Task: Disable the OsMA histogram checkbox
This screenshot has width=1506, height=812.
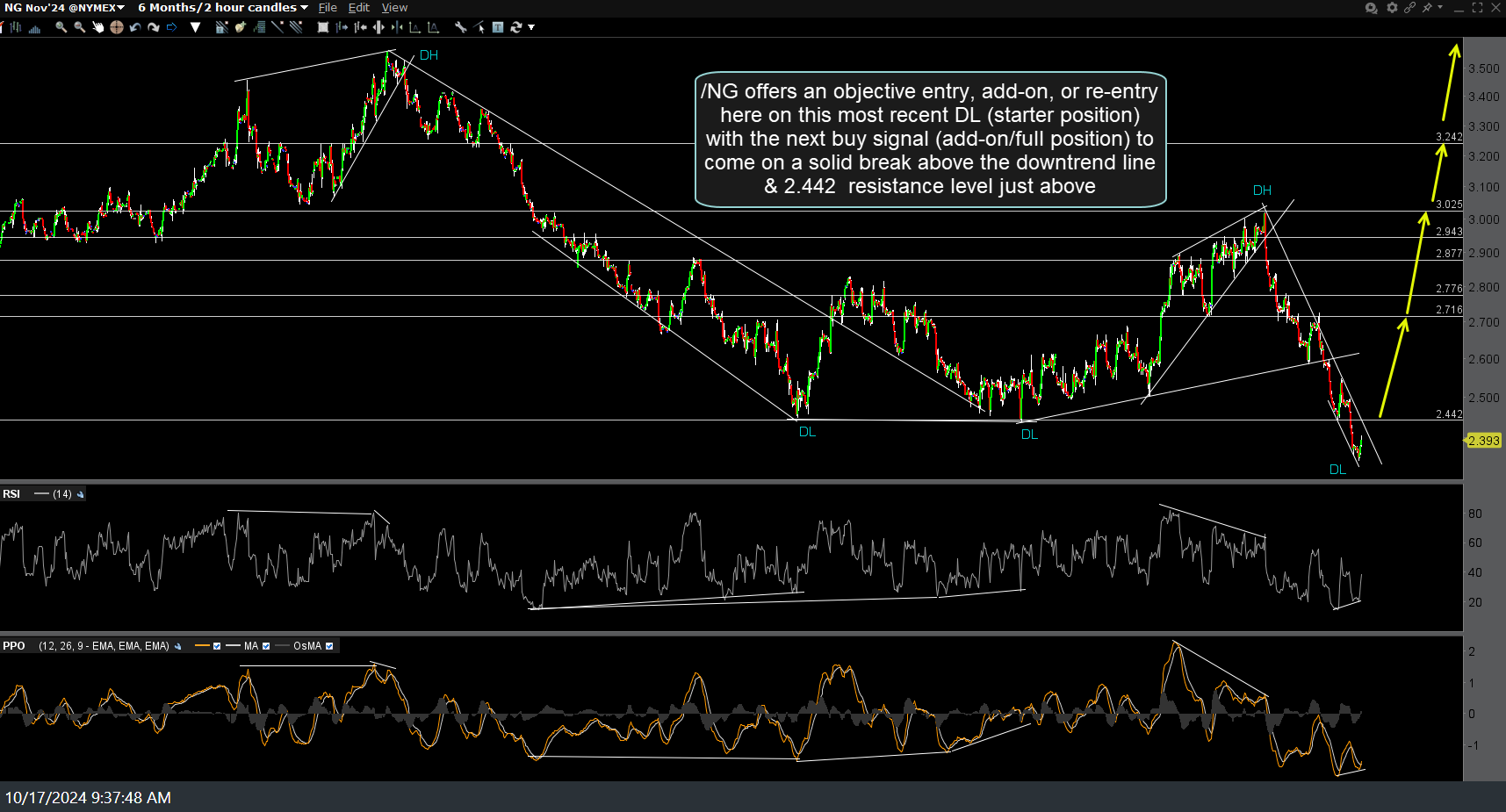Action: (329, 646)
